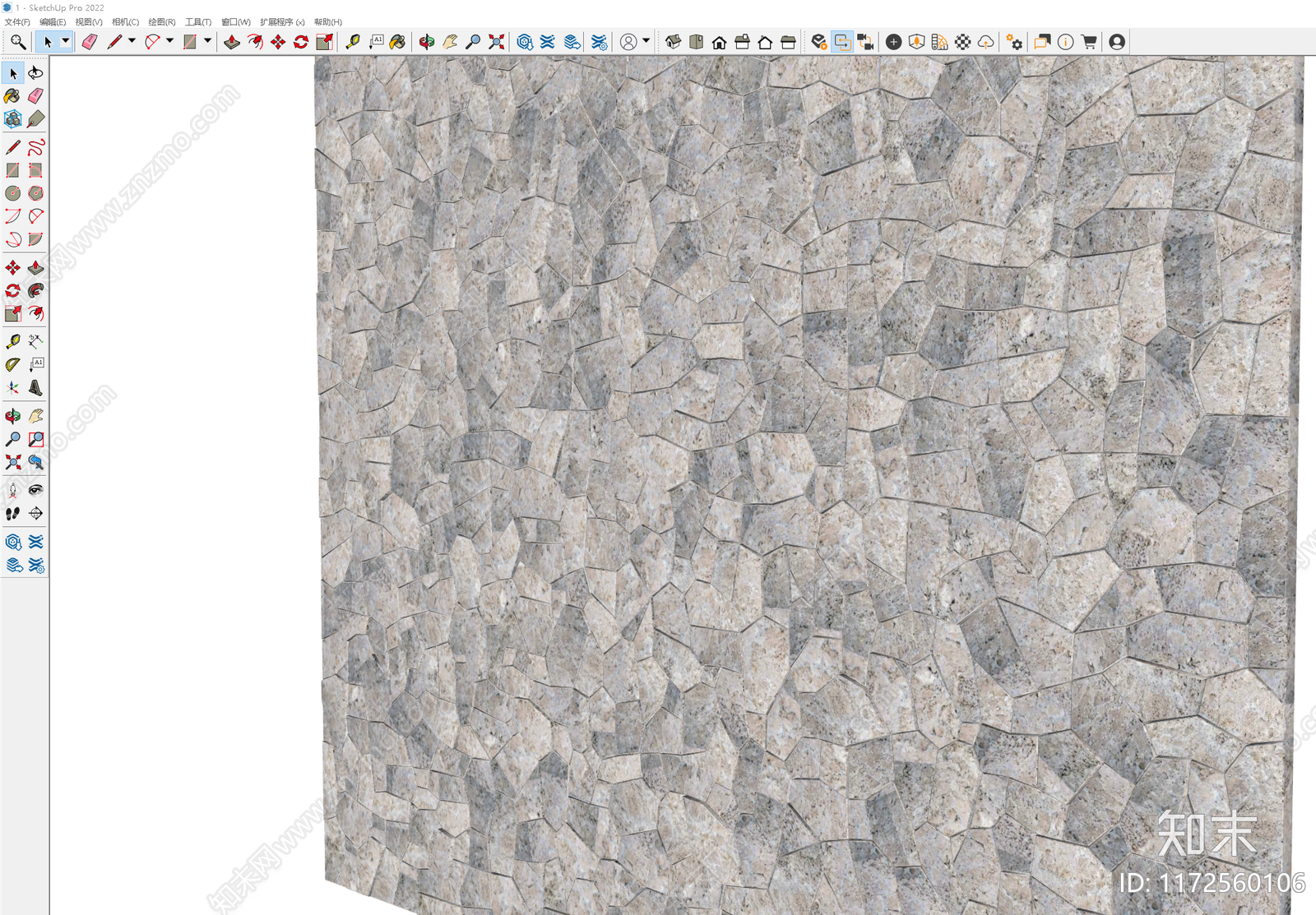Click the solid account profile icon

click(x=1117, y=42)
